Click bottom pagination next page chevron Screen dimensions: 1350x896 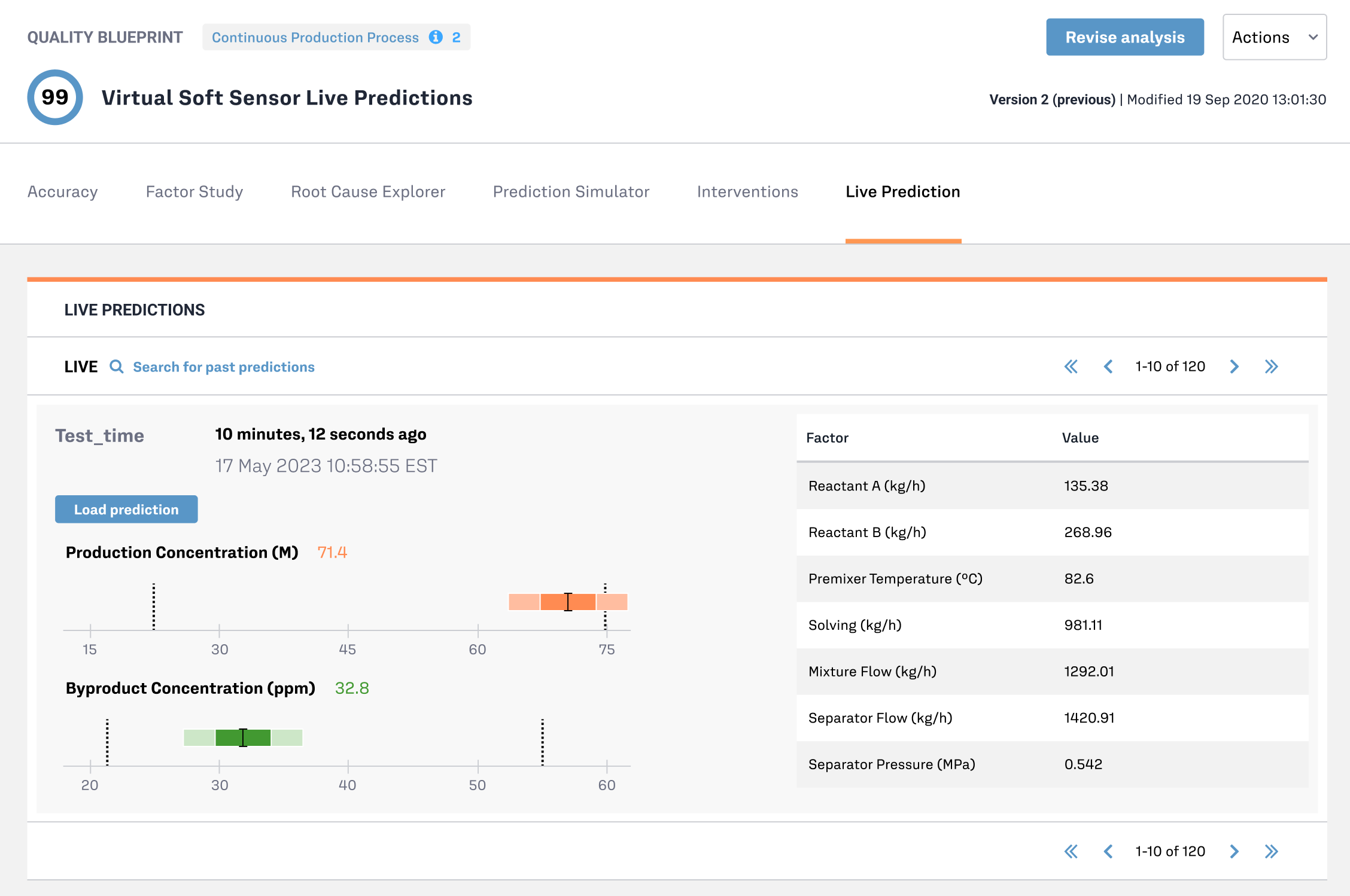1234,851
